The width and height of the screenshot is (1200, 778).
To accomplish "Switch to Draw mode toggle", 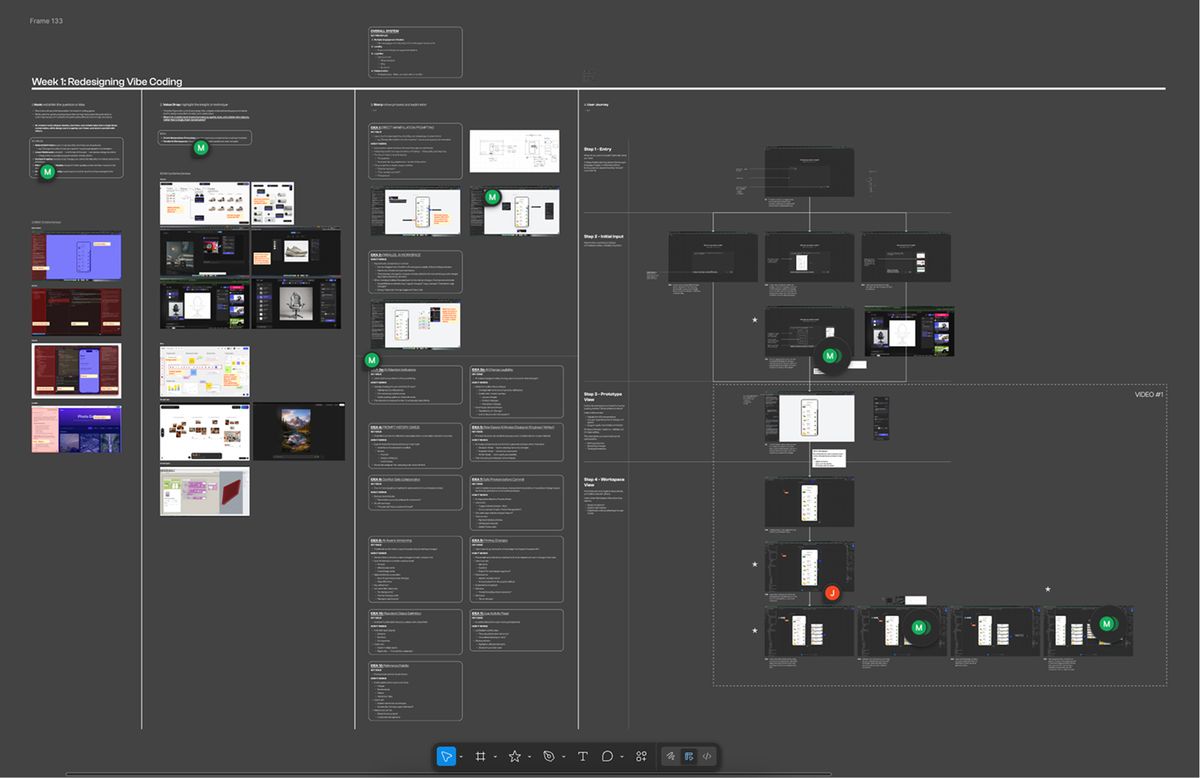I will 672,756.
